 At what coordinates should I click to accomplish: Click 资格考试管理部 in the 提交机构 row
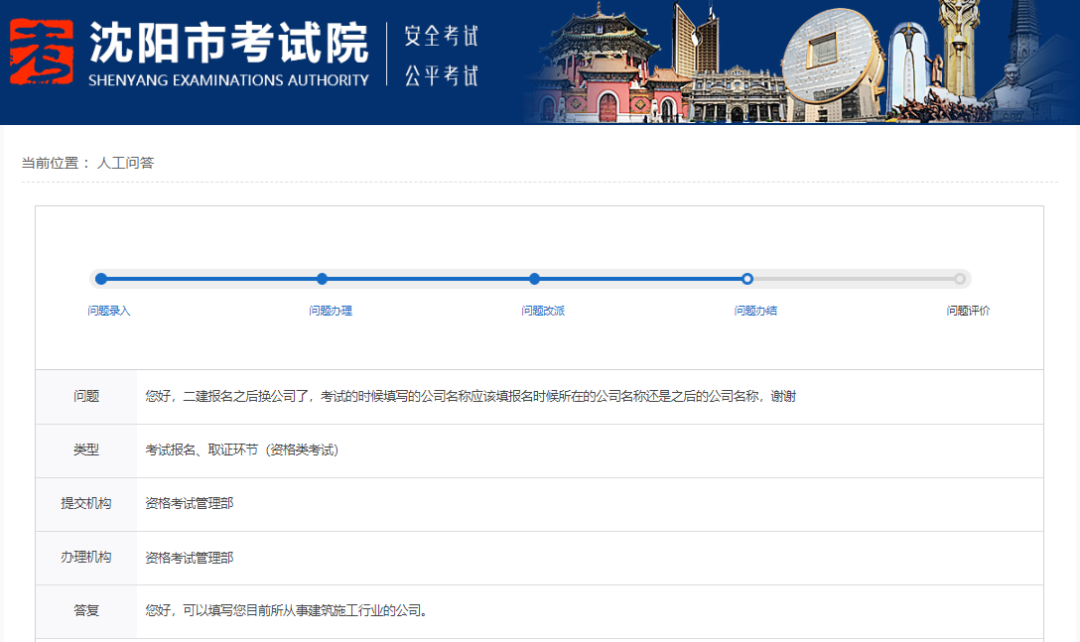coord(189,504)
